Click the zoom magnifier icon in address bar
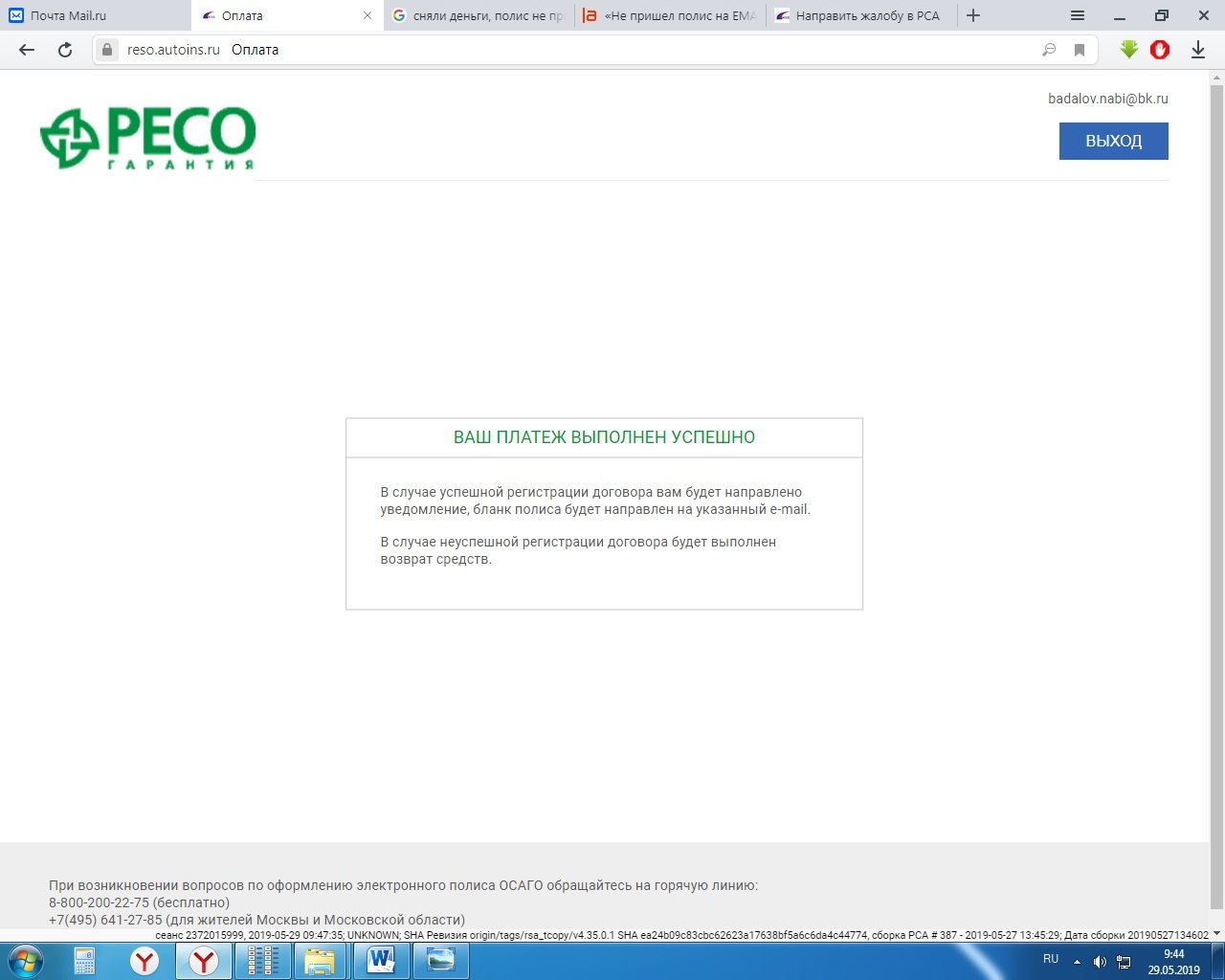 [x=1049, y=50]
